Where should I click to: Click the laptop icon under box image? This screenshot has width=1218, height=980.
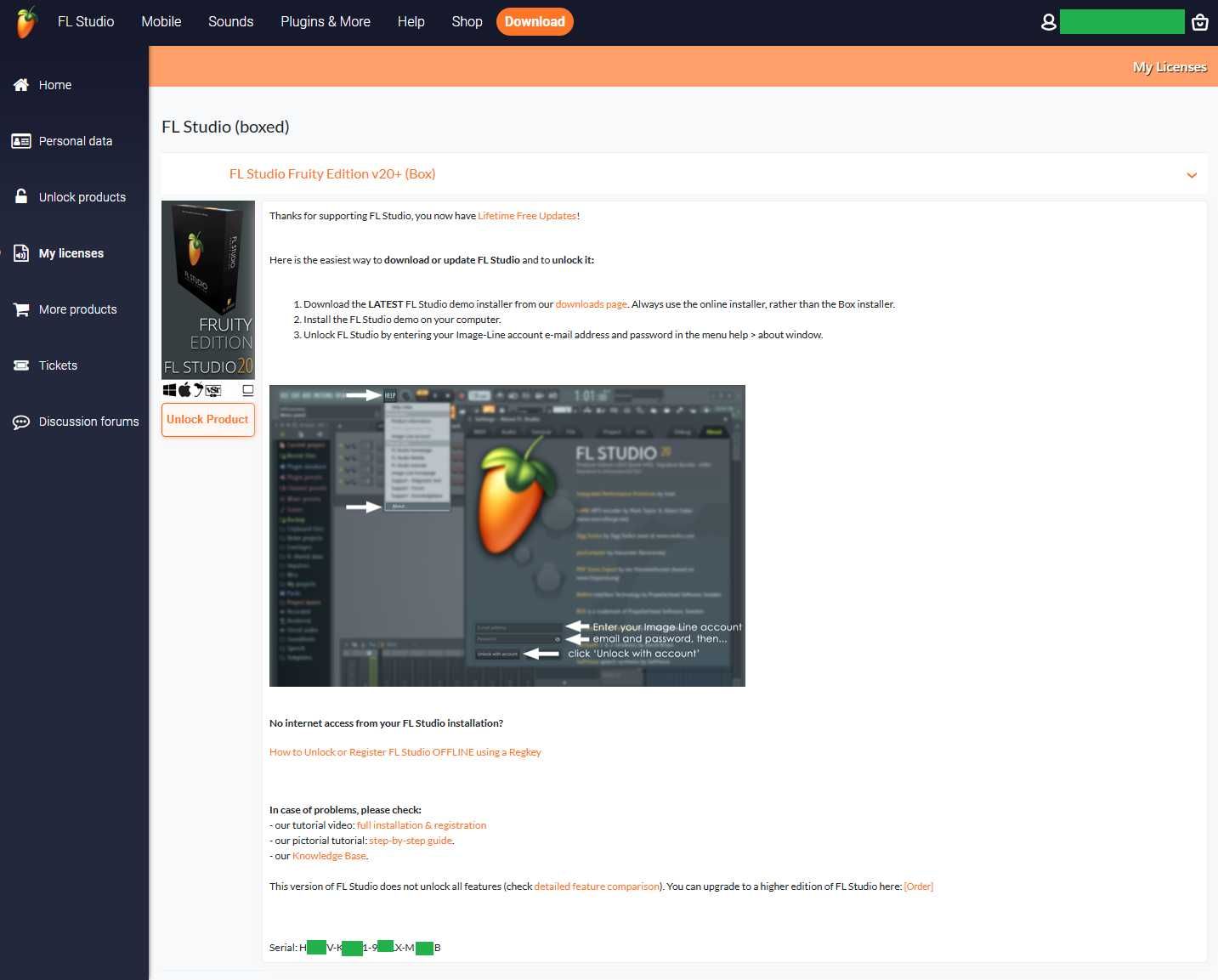pyautogui.click(x=248, y=390)
